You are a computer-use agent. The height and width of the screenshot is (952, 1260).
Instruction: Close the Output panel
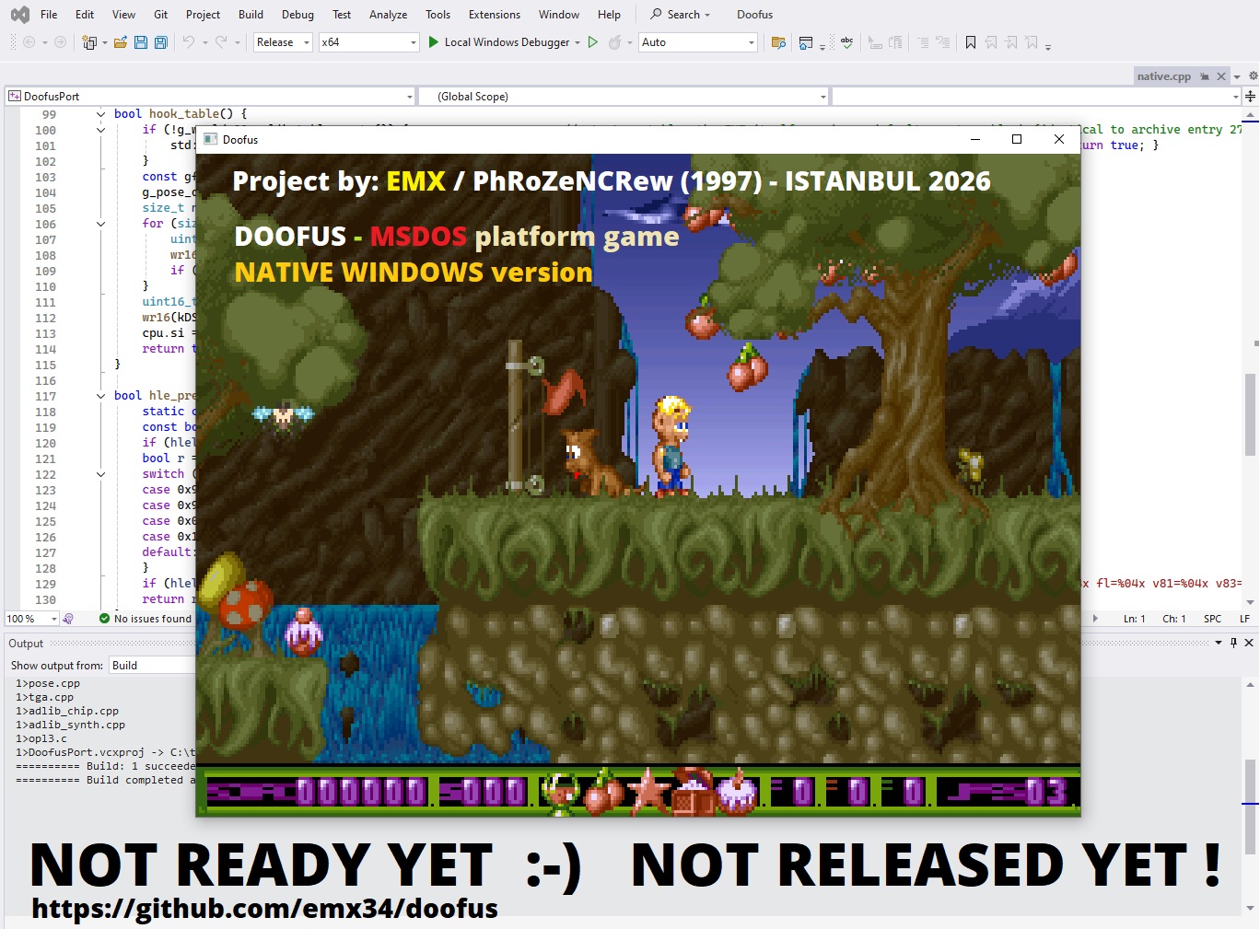[1249, 643]
